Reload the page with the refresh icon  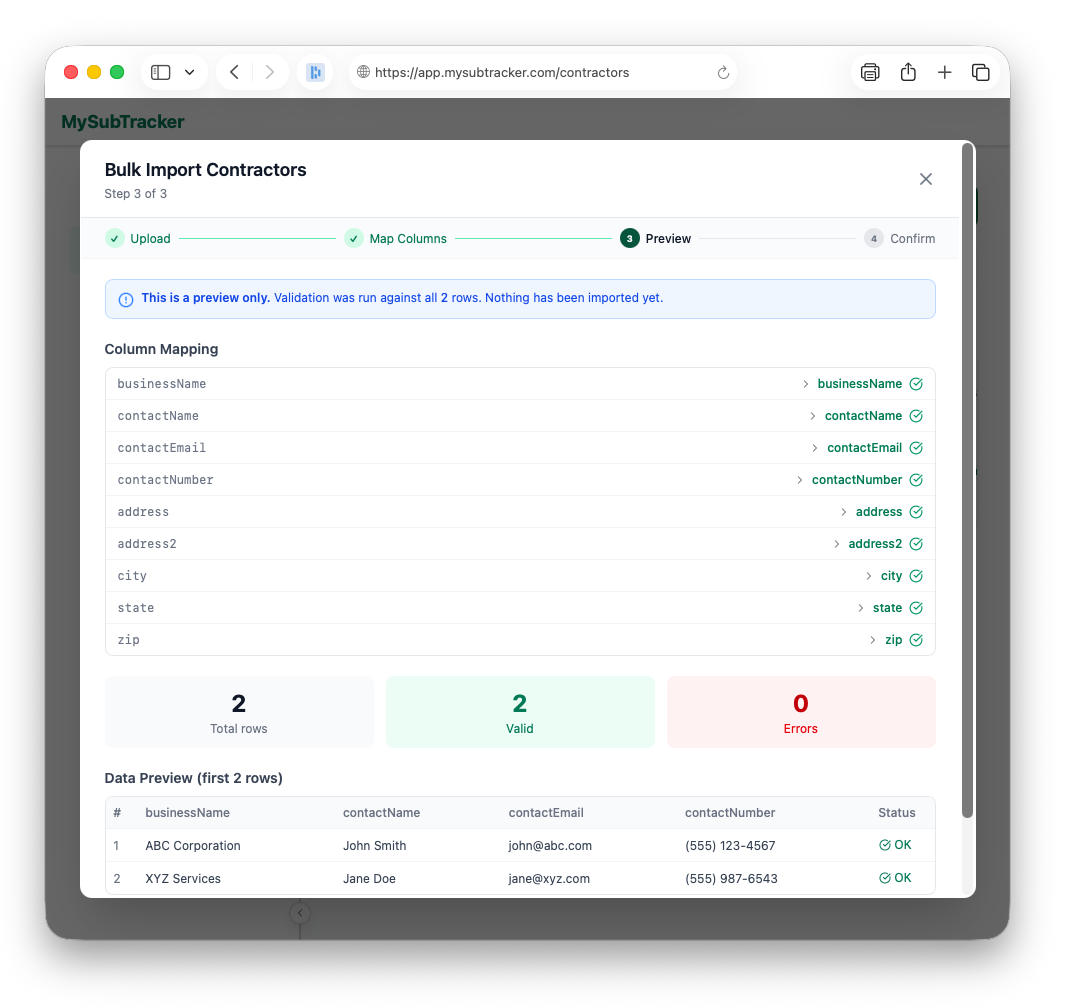(723, 72)
